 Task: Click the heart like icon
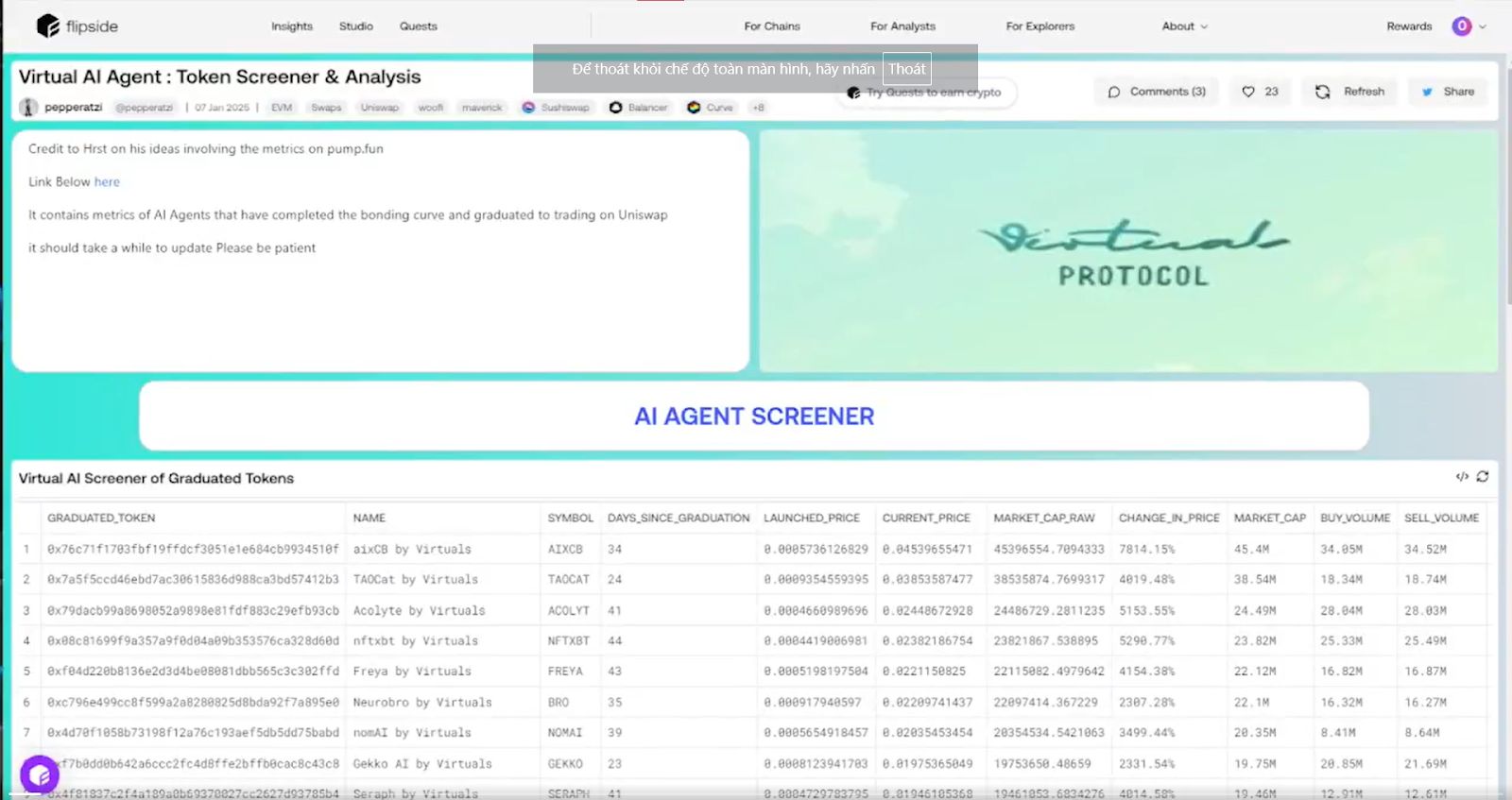[1248, 92]
